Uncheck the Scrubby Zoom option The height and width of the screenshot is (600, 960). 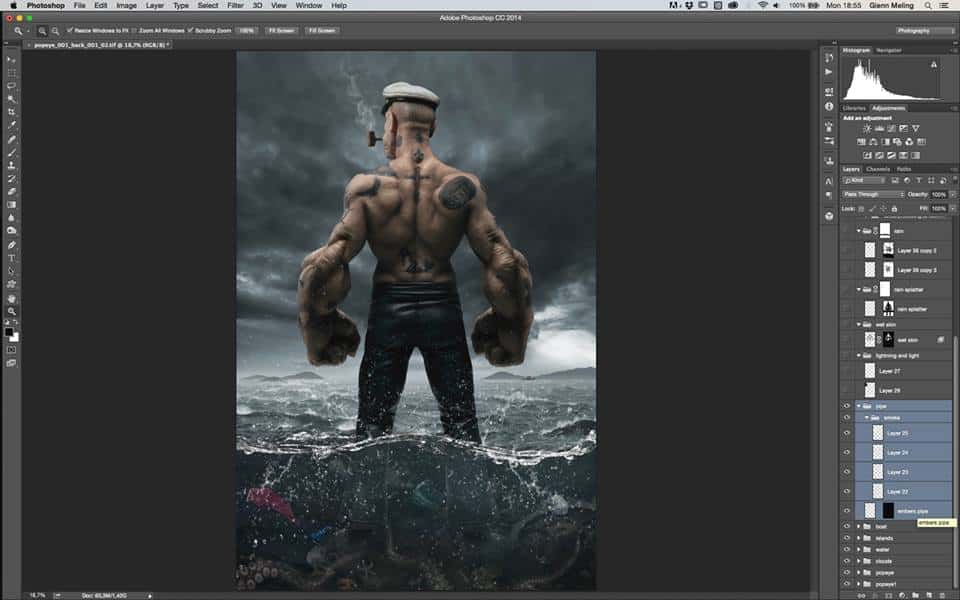pos(191,31)
